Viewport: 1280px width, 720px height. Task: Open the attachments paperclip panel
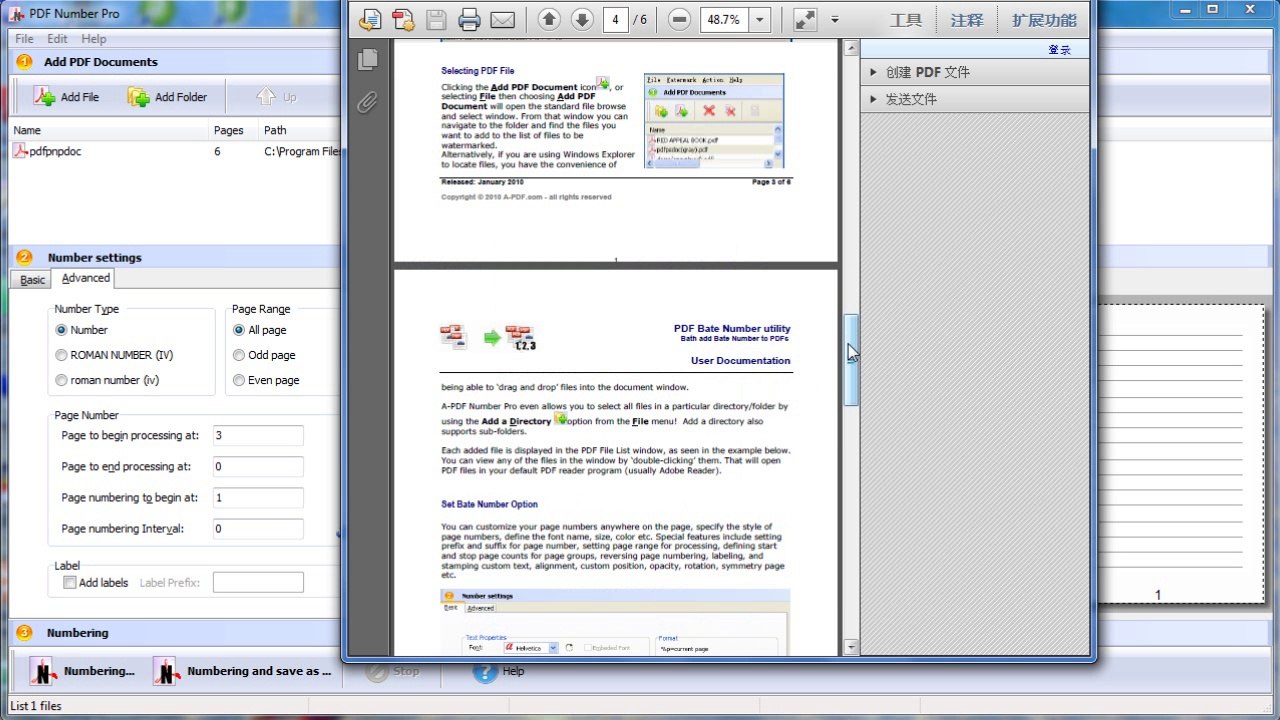[368, 102]
